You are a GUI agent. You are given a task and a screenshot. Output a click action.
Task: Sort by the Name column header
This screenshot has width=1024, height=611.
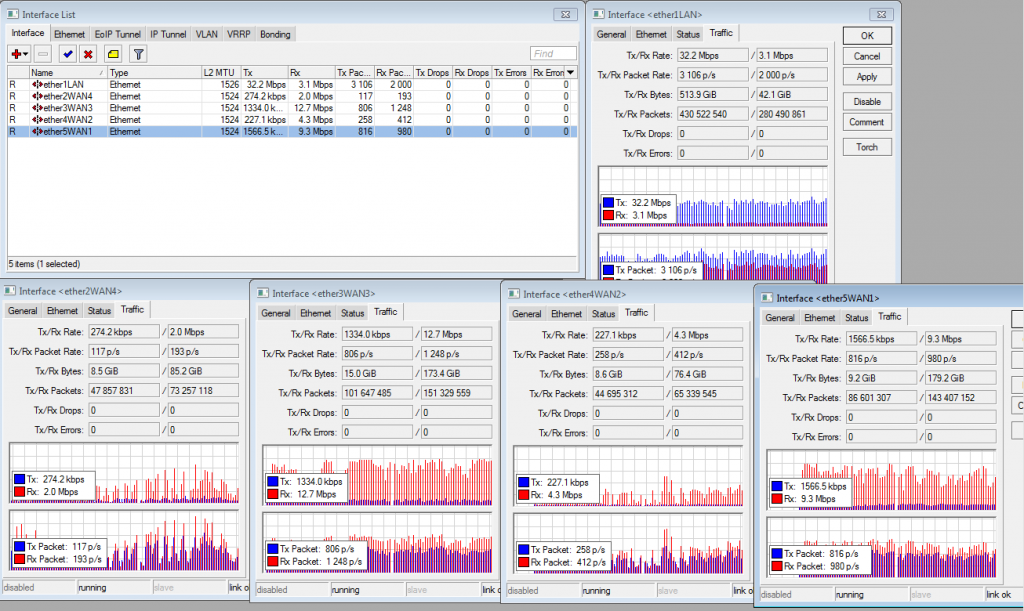click(67, 72)
